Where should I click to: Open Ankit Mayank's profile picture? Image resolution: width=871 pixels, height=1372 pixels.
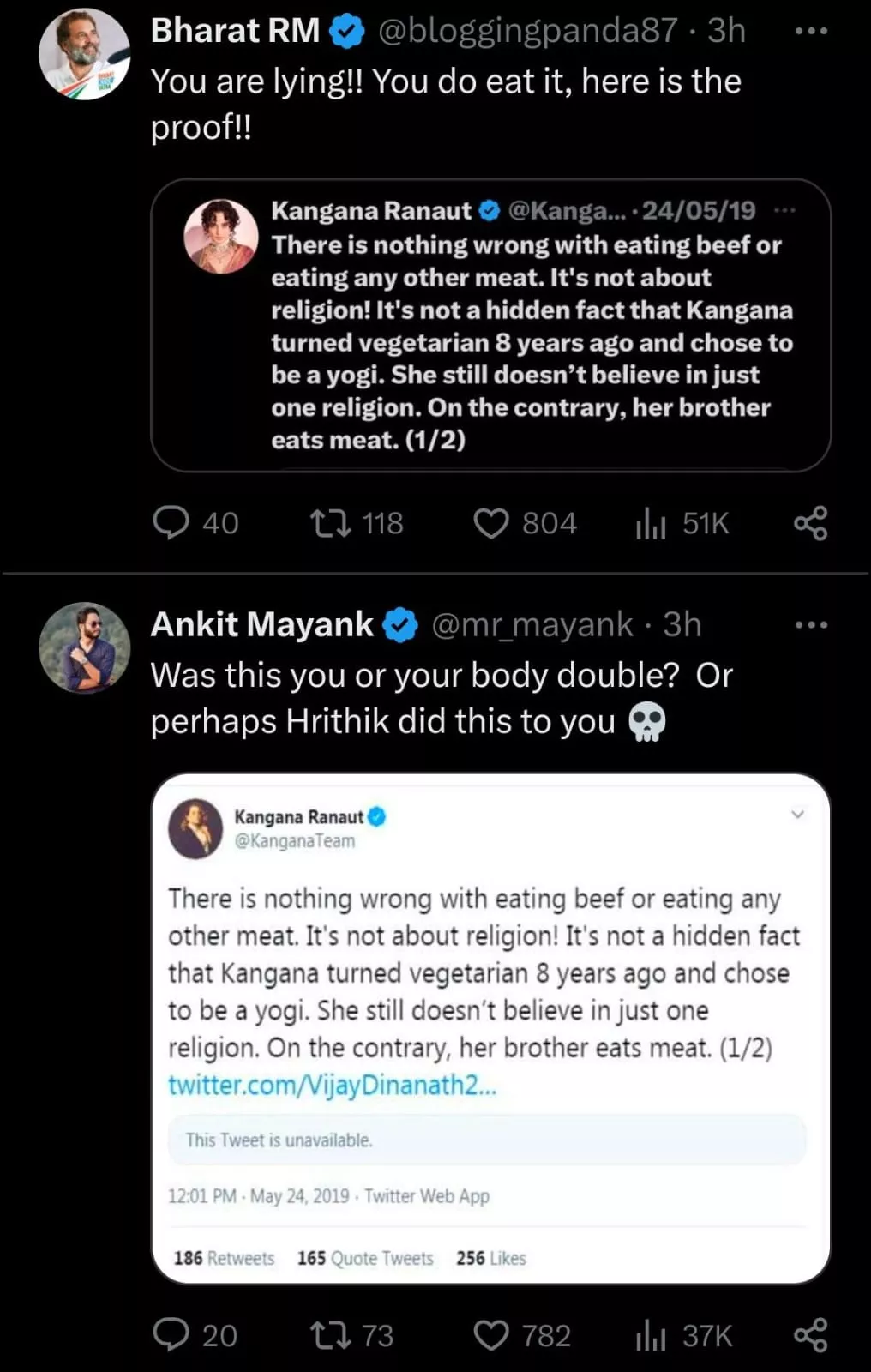tap(84, 647)
